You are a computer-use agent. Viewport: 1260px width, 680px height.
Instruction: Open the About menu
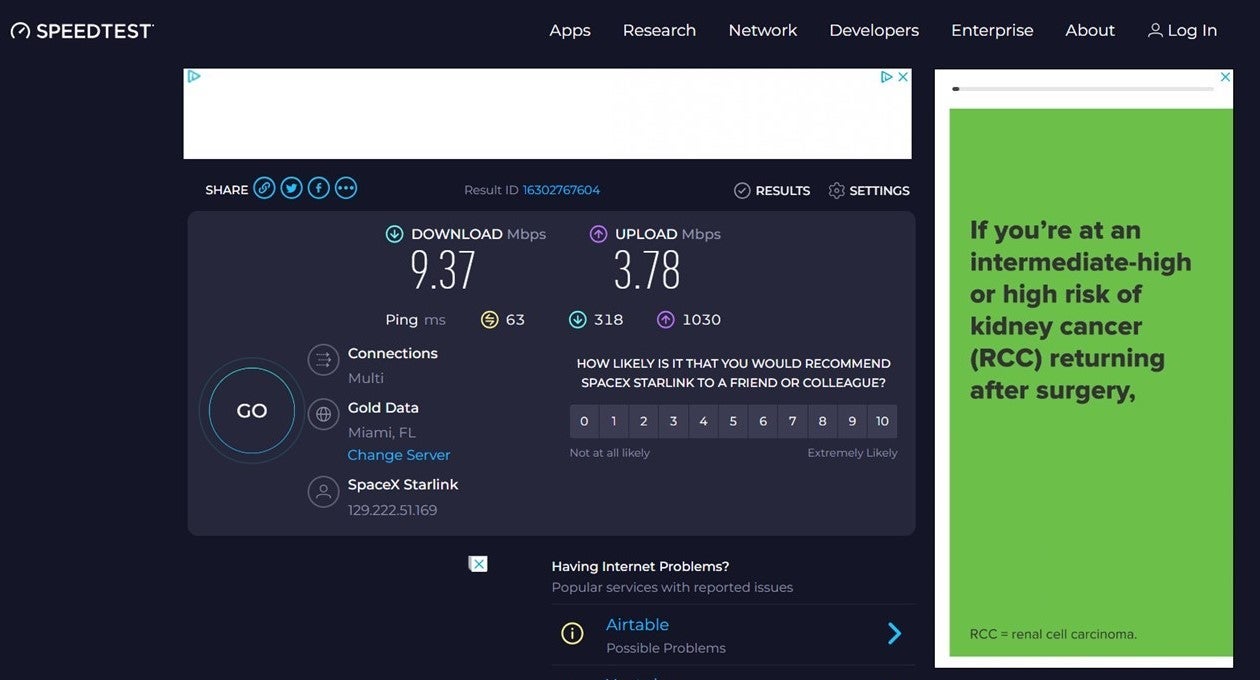[1090, 31]
